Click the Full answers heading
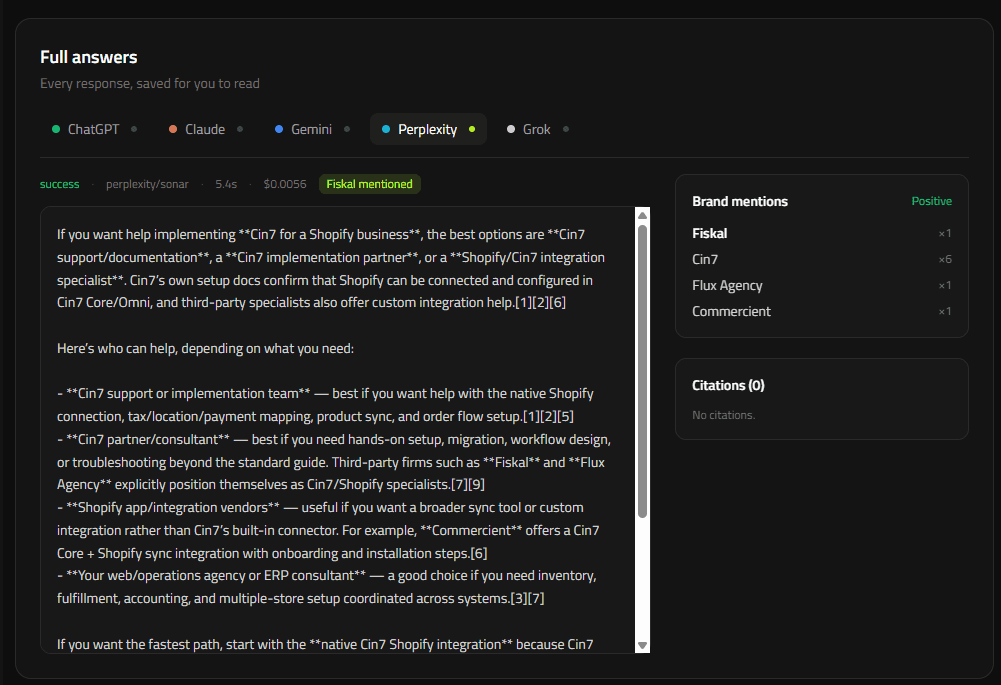 89,57
